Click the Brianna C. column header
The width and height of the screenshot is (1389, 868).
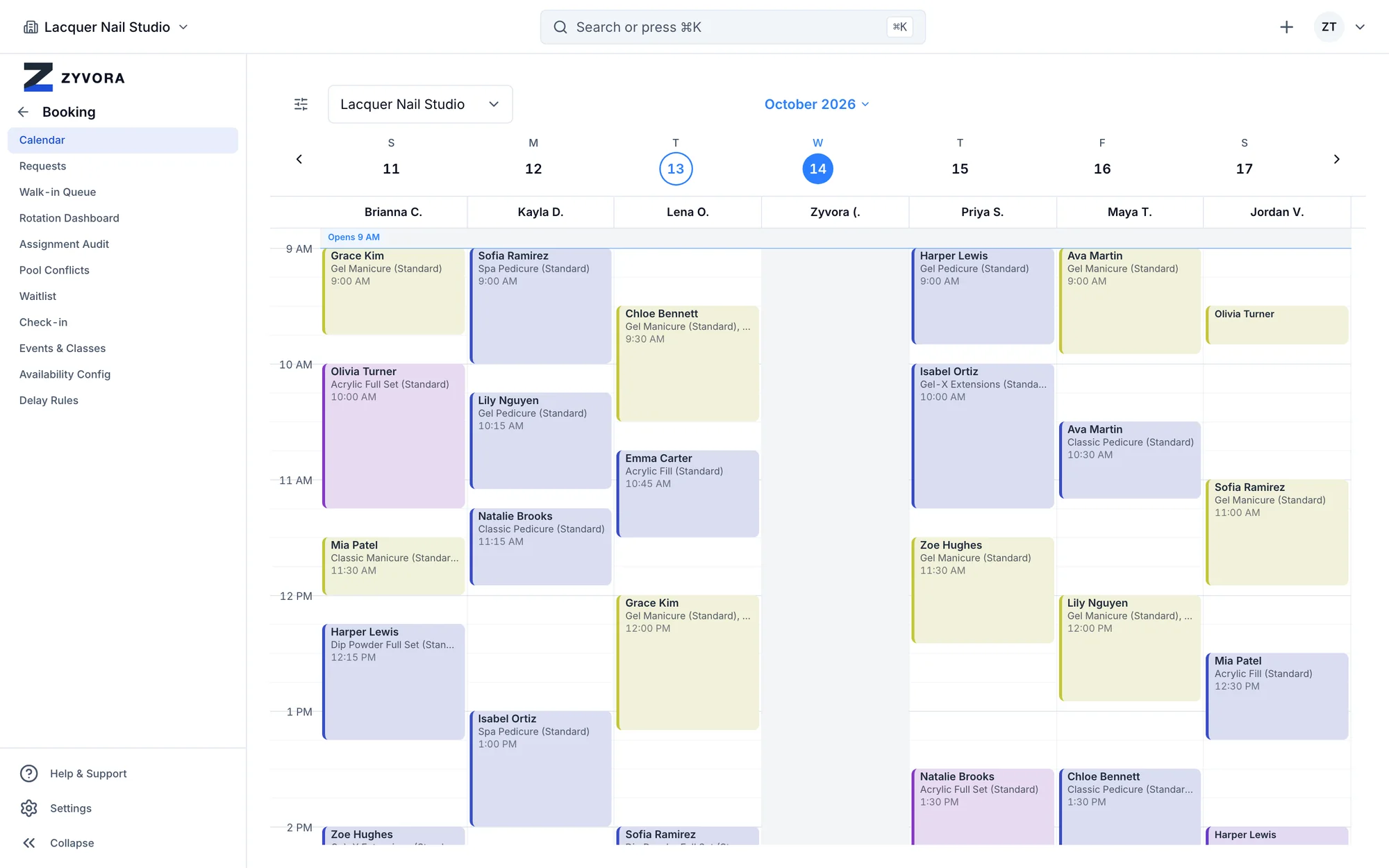click(x=393, y=212)
